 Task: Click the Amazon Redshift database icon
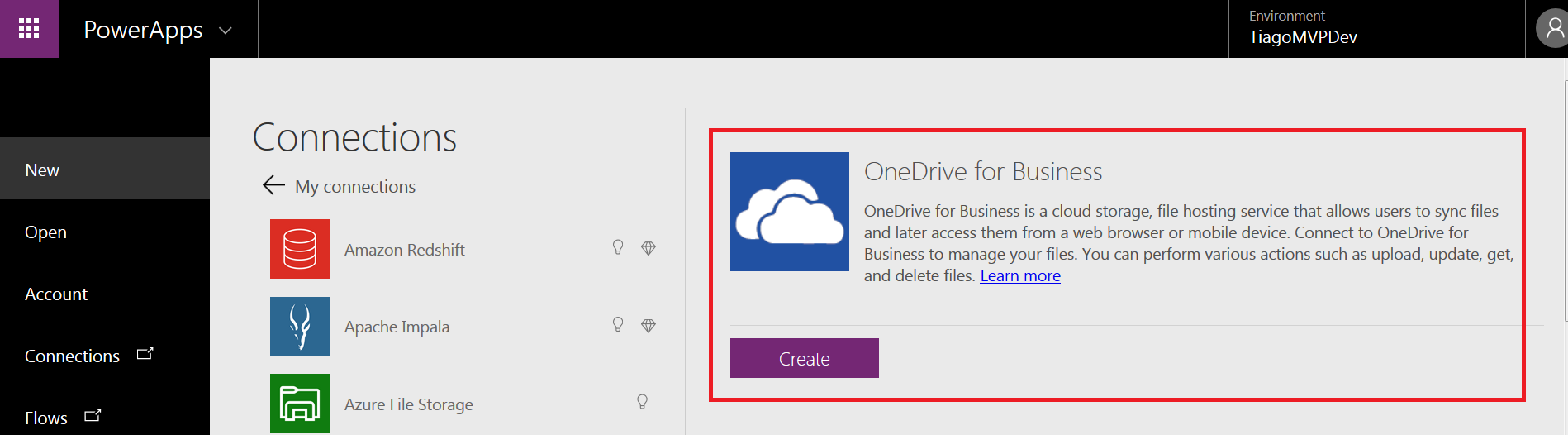click(300, 249)
